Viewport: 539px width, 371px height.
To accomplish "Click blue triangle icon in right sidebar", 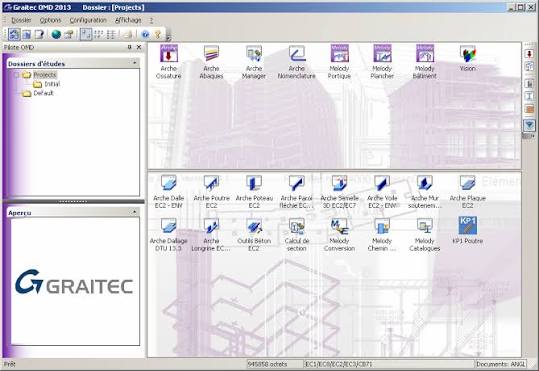I will [529, 125].
